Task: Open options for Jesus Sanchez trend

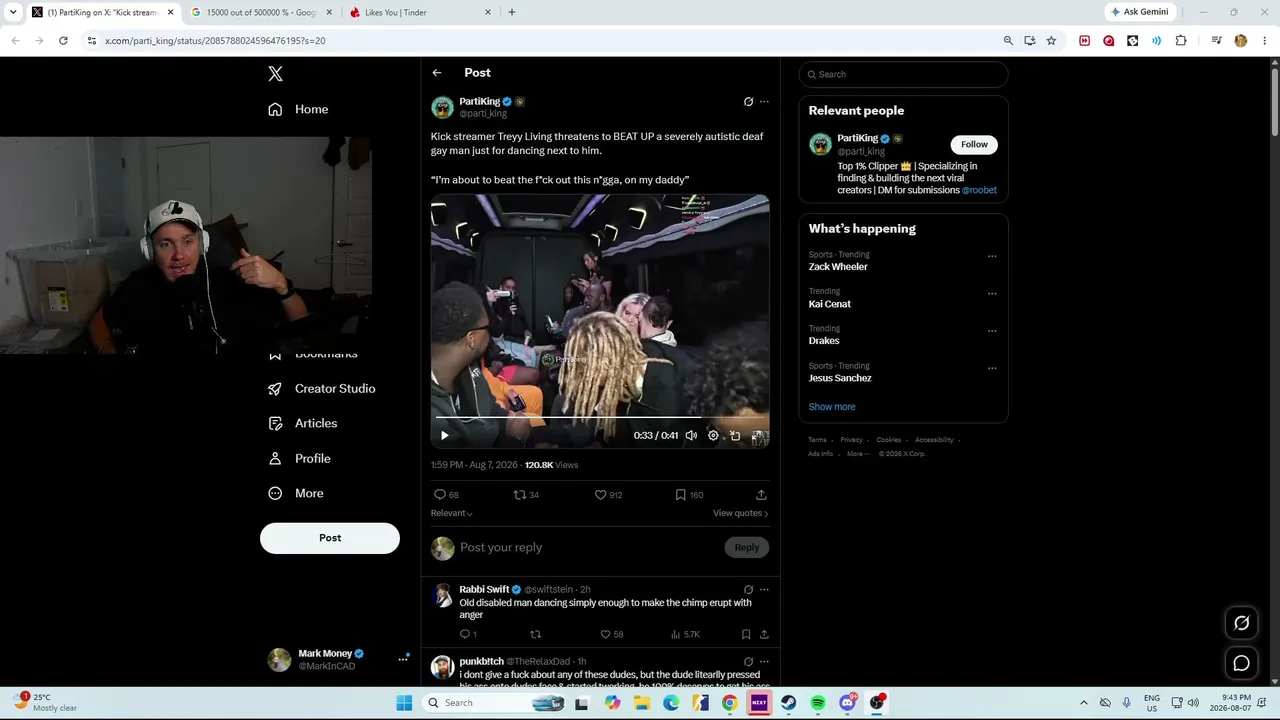Action: click(992, 367)
